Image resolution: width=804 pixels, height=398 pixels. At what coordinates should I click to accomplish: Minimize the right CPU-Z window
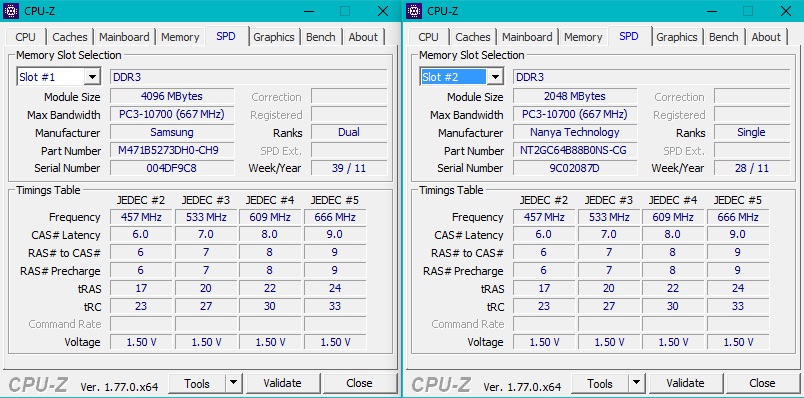(712, 11)
